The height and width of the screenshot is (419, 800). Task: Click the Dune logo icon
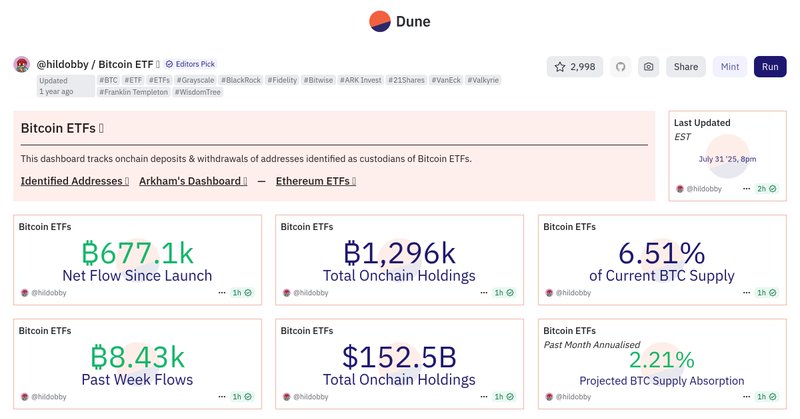click(x=380, y=21)
